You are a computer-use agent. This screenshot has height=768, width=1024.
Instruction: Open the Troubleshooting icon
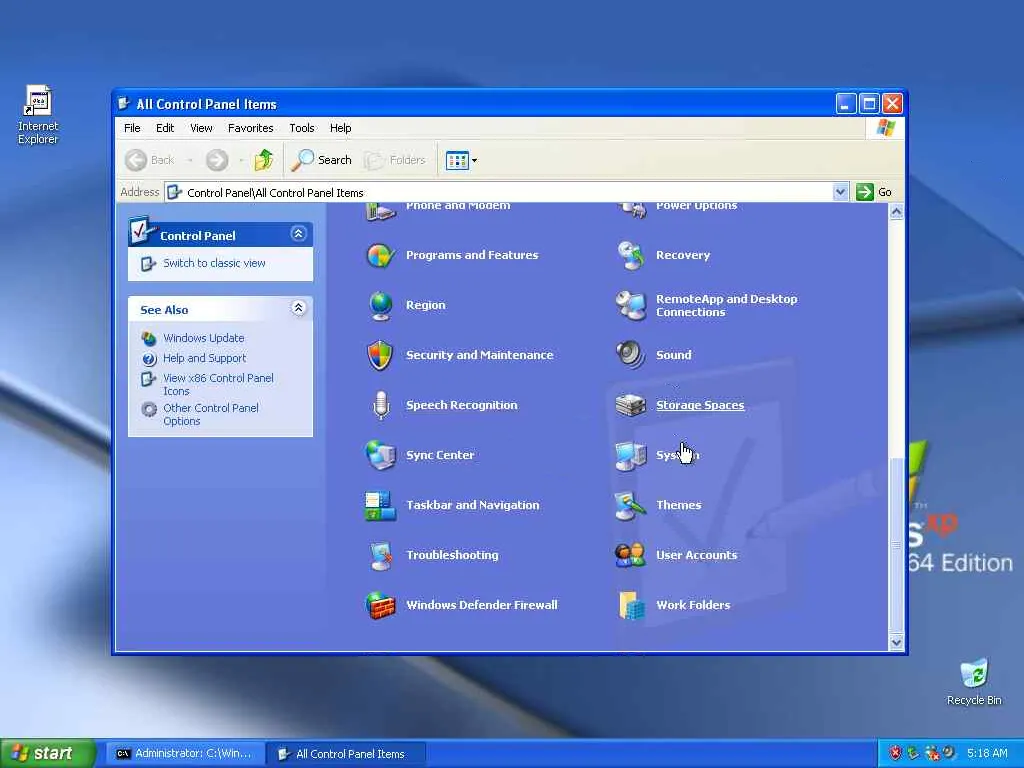pos(380,555)
